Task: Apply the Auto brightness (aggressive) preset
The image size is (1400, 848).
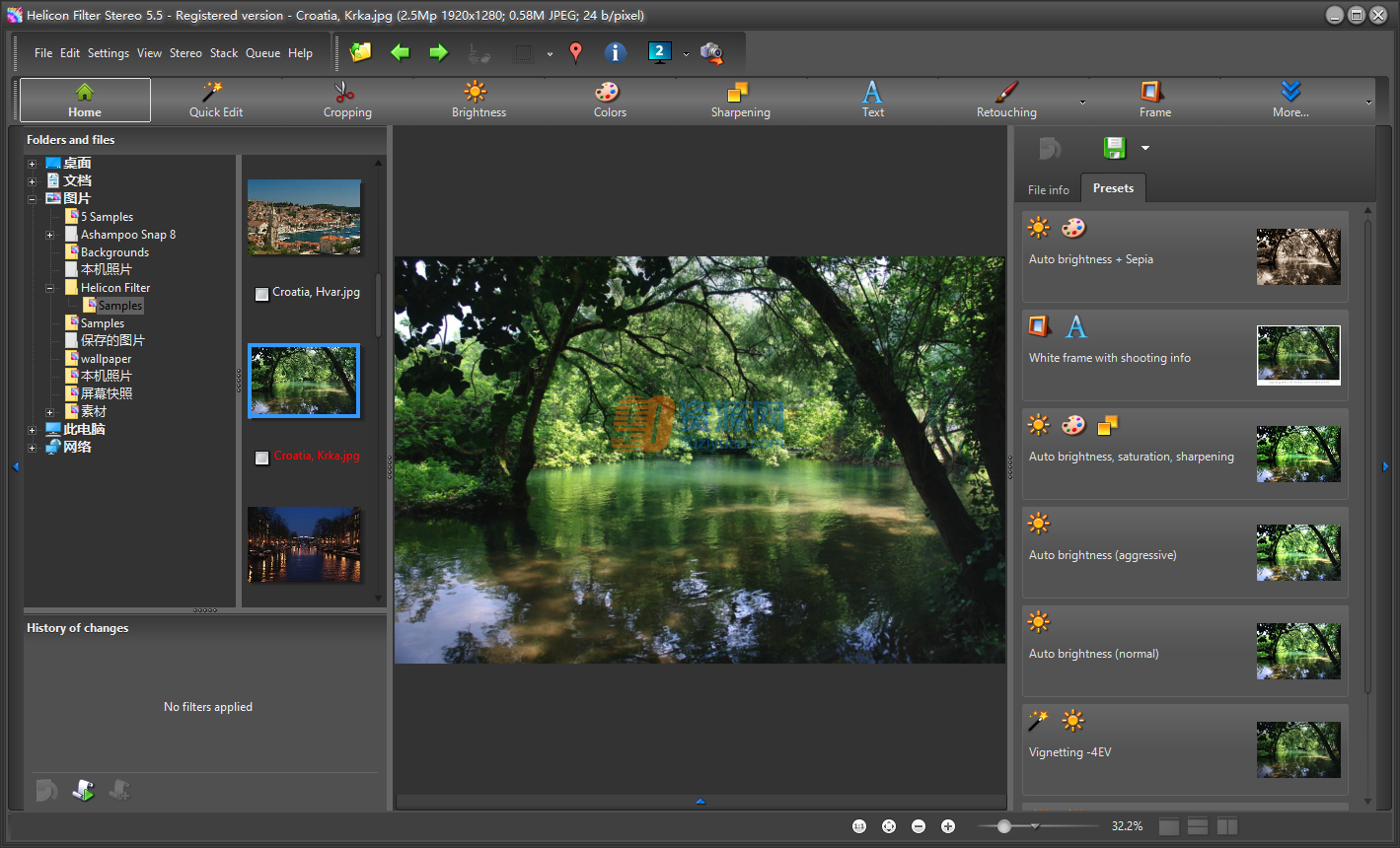Action: (x=1185, y=552)
